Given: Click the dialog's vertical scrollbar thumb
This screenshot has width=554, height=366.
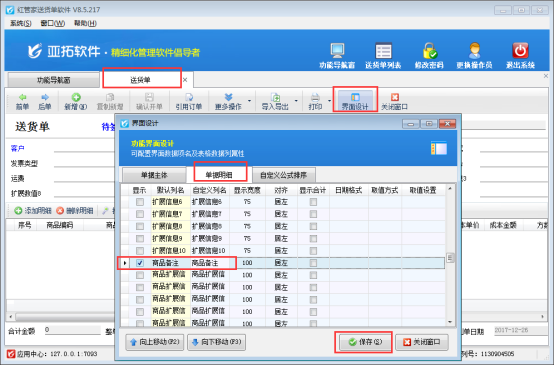Looking at the screenshot, I should tap(450, 258).
